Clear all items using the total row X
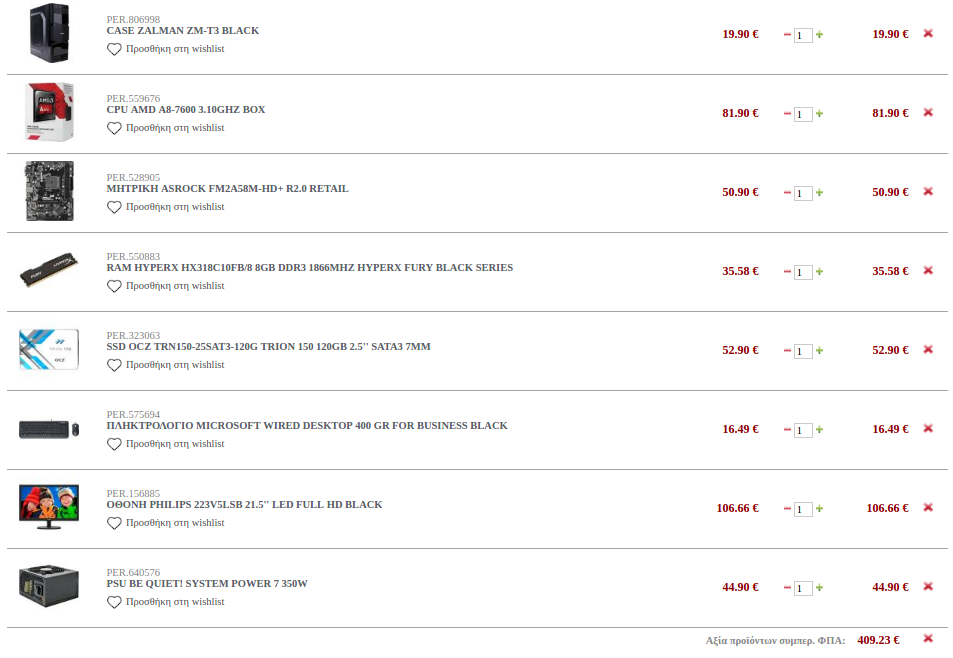Viewport: 953px width, 658px height. [927, 639]
